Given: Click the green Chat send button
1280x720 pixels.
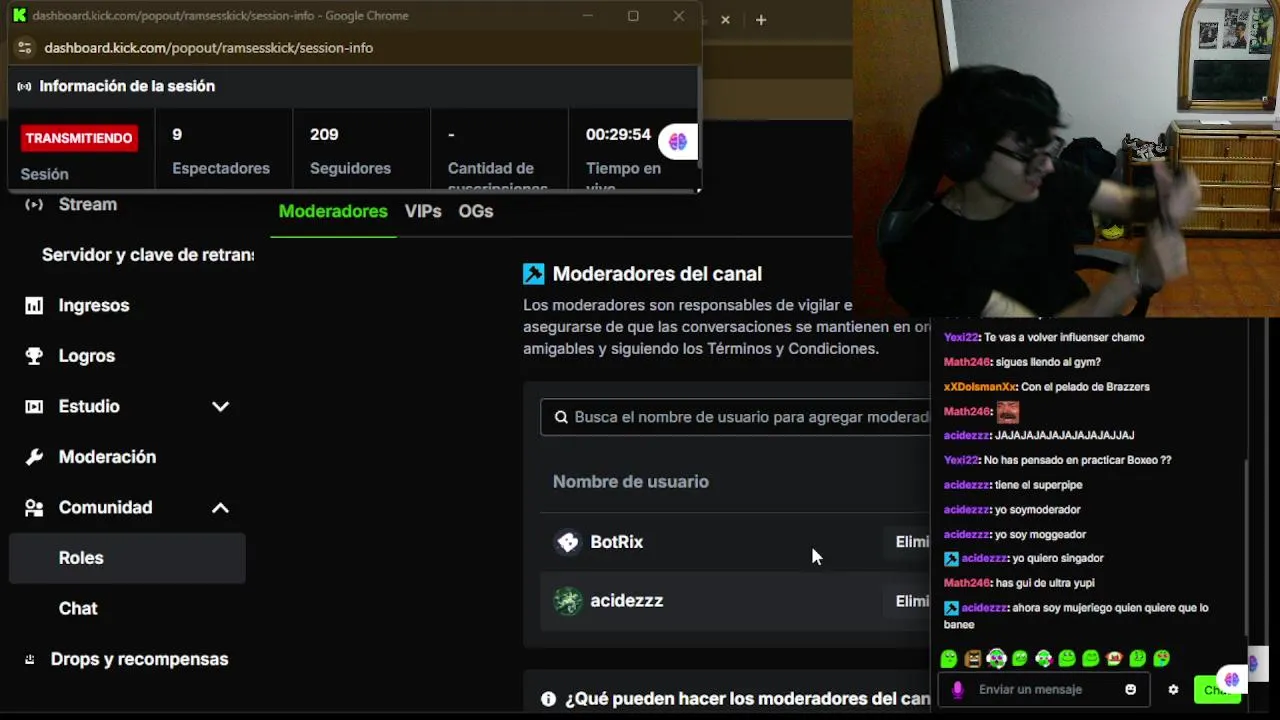Looking at the screenshot, I should pyautogui.click(x=1216, y=689).
